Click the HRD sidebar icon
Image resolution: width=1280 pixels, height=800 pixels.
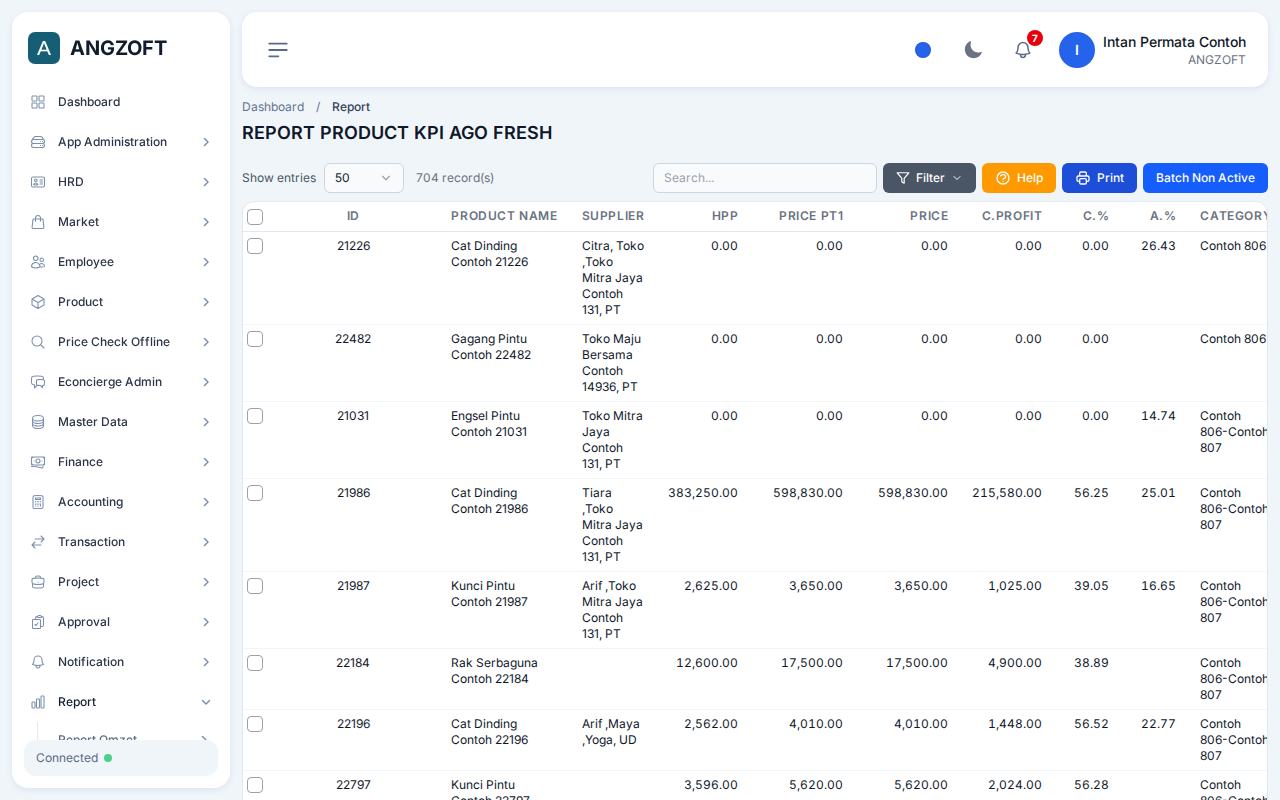(x=38, y=182)
